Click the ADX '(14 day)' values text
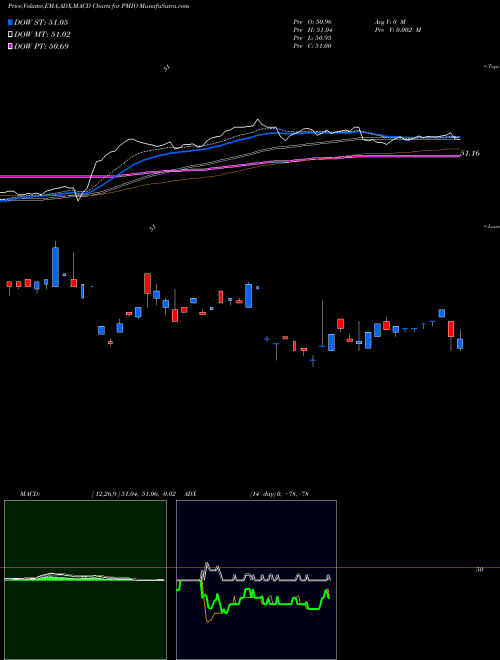The image size is (500, 660). (x=279, y=494)
